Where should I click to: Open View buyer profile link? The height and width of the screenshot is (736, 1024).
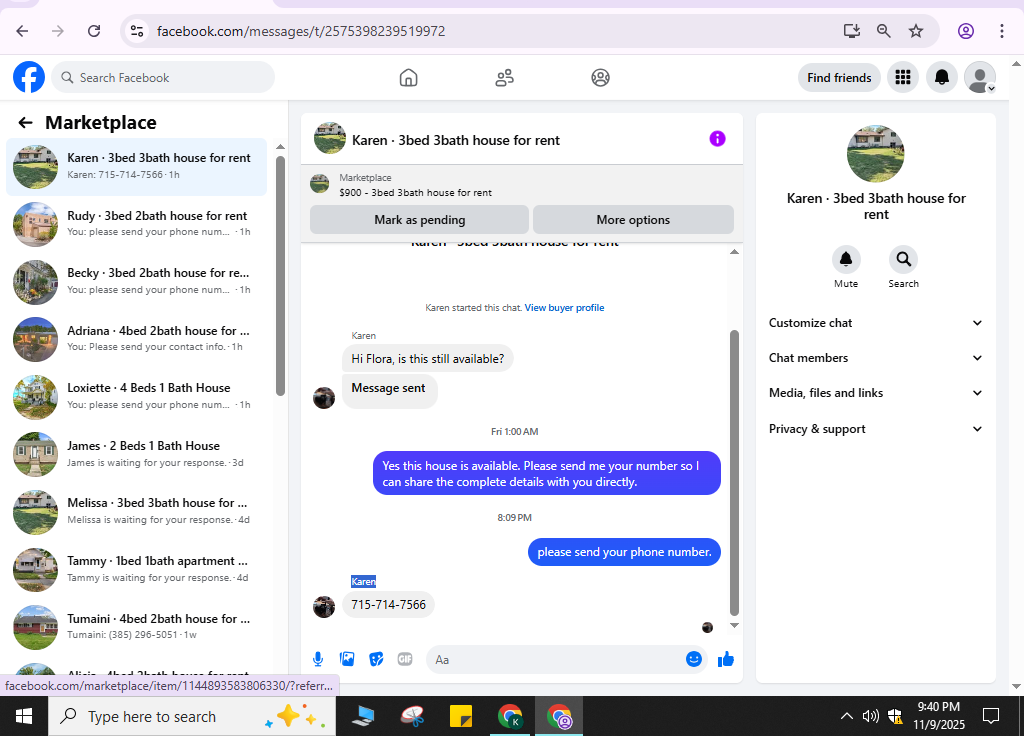tap(564, 308)
